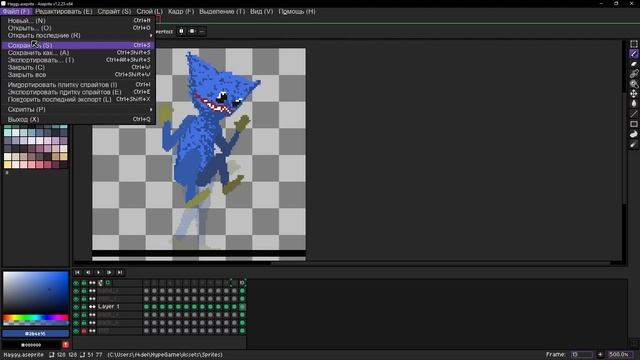Choose Закрыть все menu entry
640x360 pixels.
(x=78, y=75)
